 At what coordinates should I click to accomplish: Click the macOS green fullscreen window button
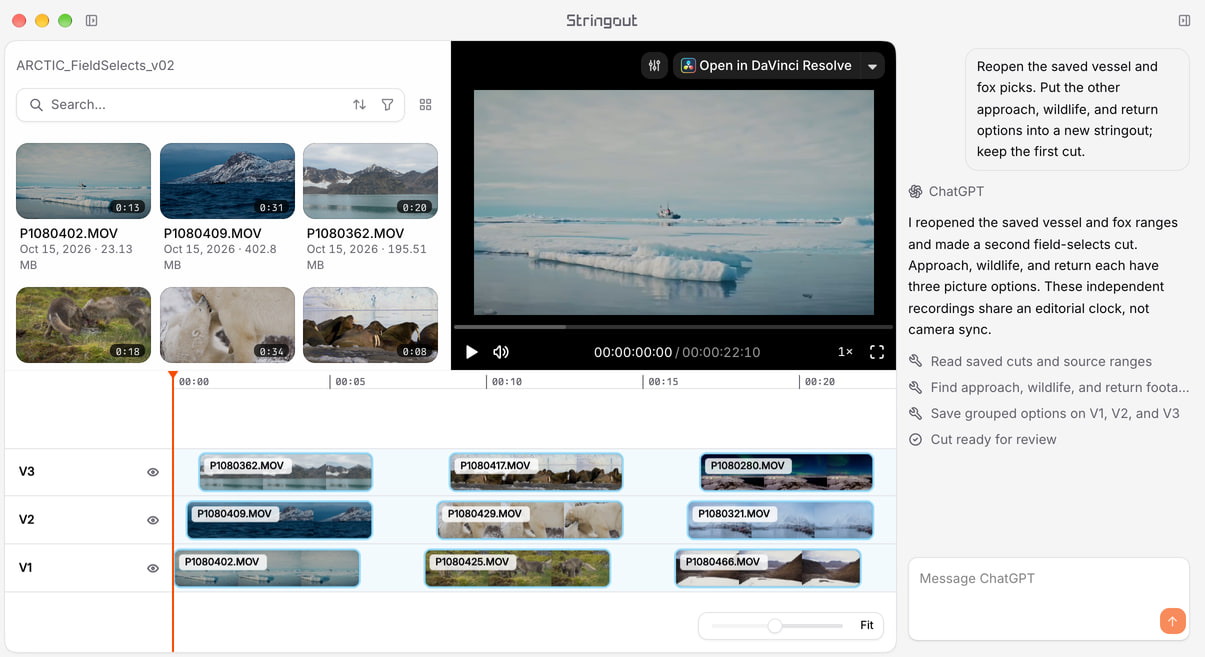pyautogui.click(x=65, y=20)
